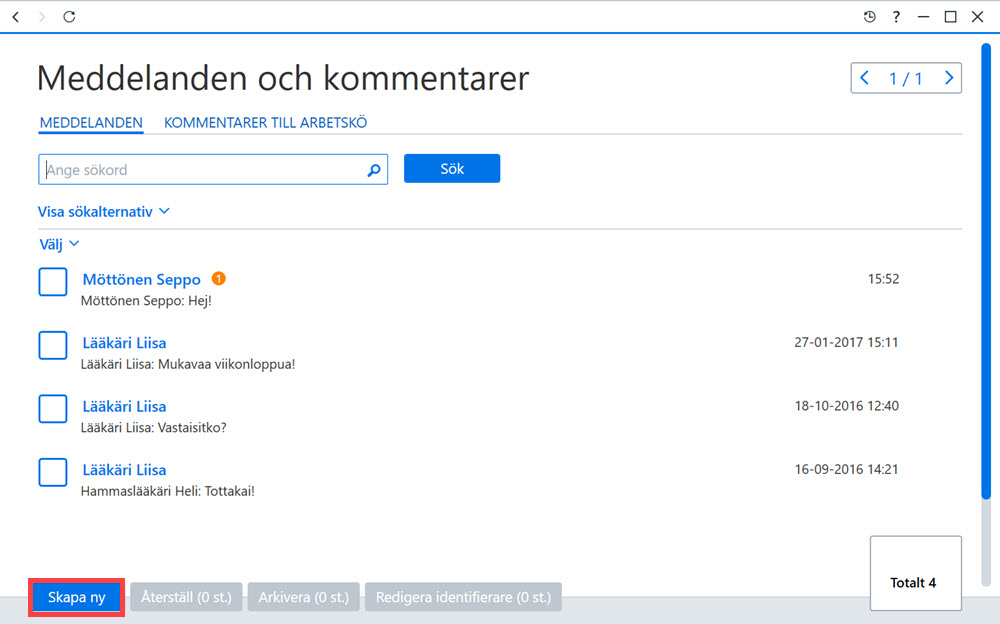Image resolution: width=1000 pixels, height=624 pixels.
Task: Reload the page with refresh icon
Action: click(69, 17)
